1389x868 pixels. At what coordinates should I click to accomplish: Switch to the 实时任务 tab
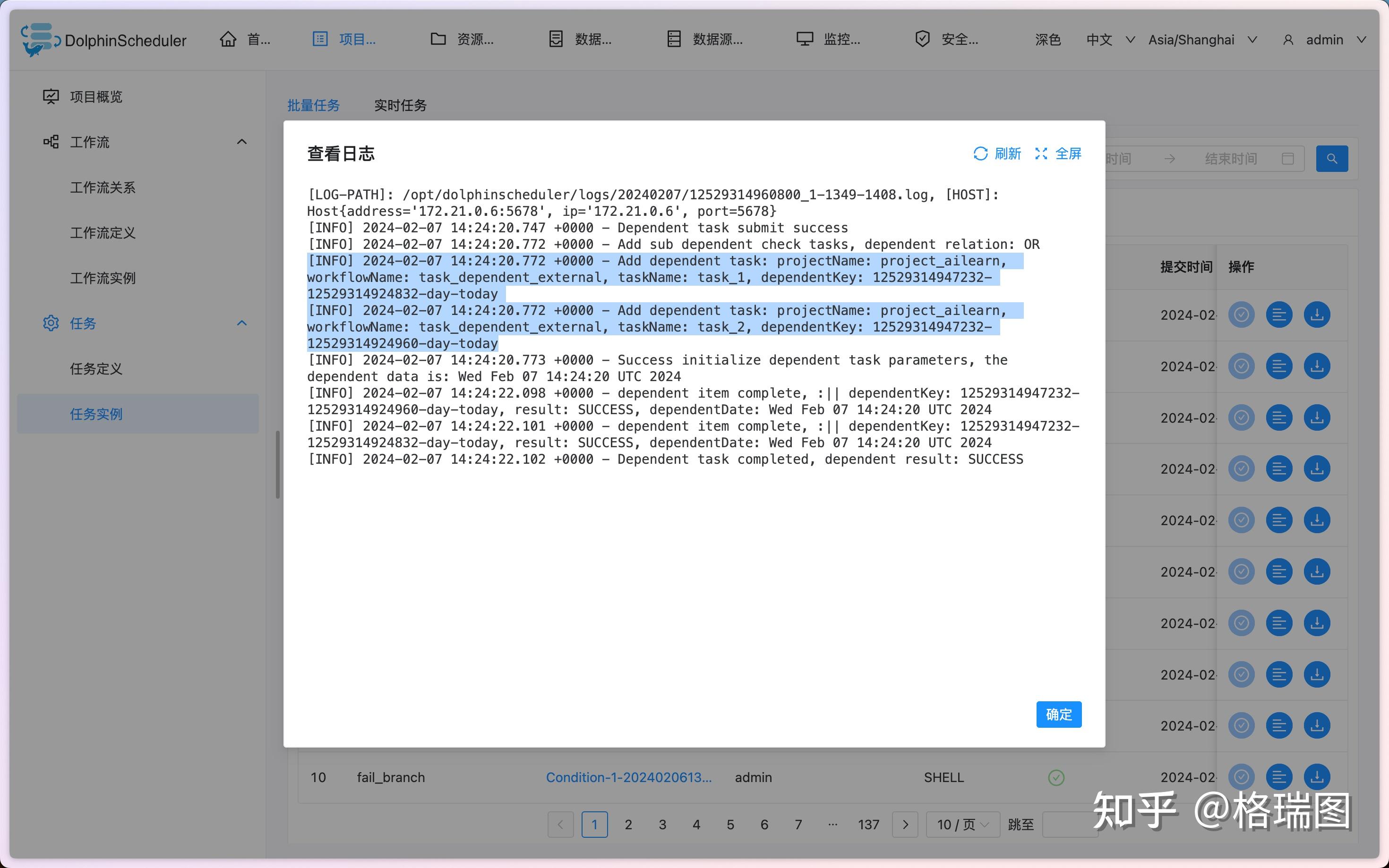(x=400, y=105)
